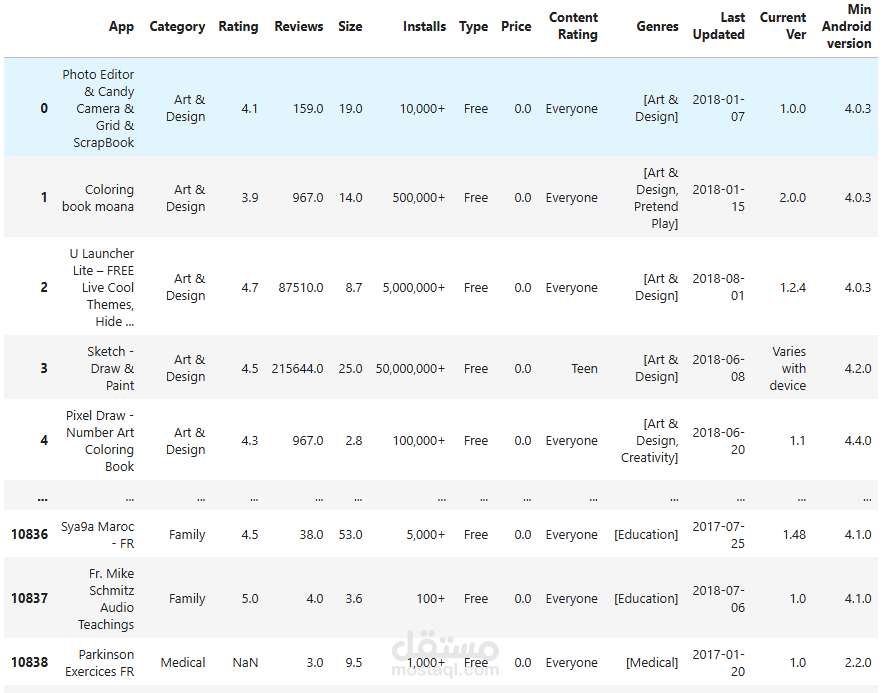Click the 25.0 size value

[x=350, y=368]
